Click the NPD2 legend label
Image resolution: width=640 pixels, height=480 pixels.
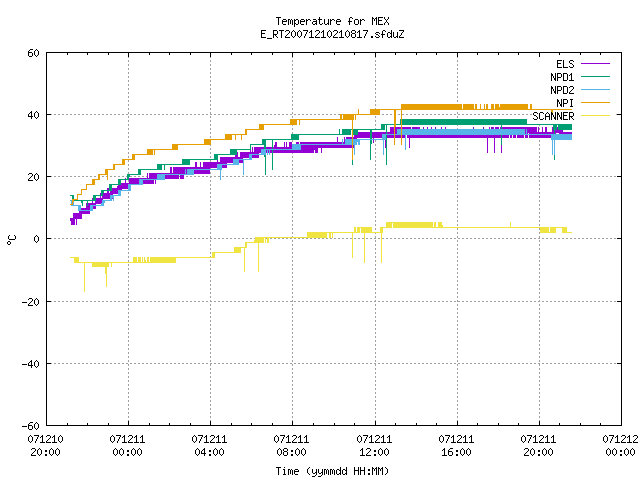click(x=562, y=90)
